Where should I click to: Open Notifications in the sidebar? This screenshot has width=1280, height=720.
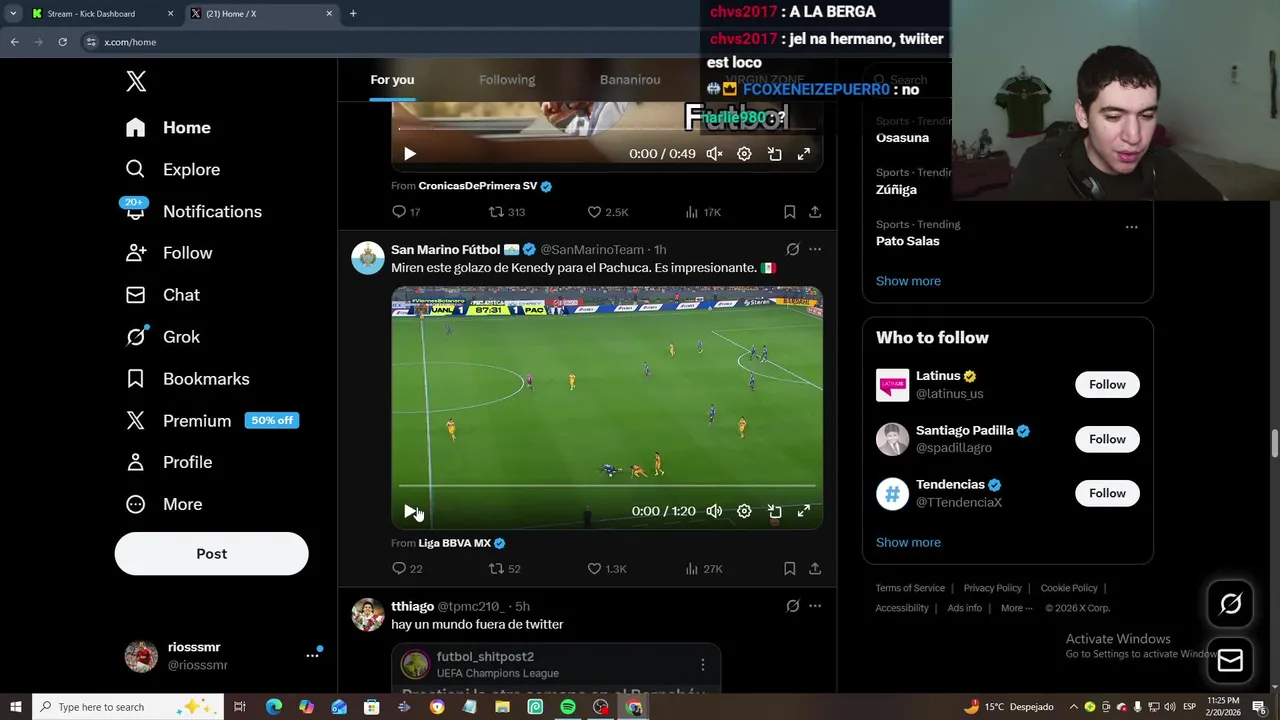pyautogui.click(x=193, y=212)
